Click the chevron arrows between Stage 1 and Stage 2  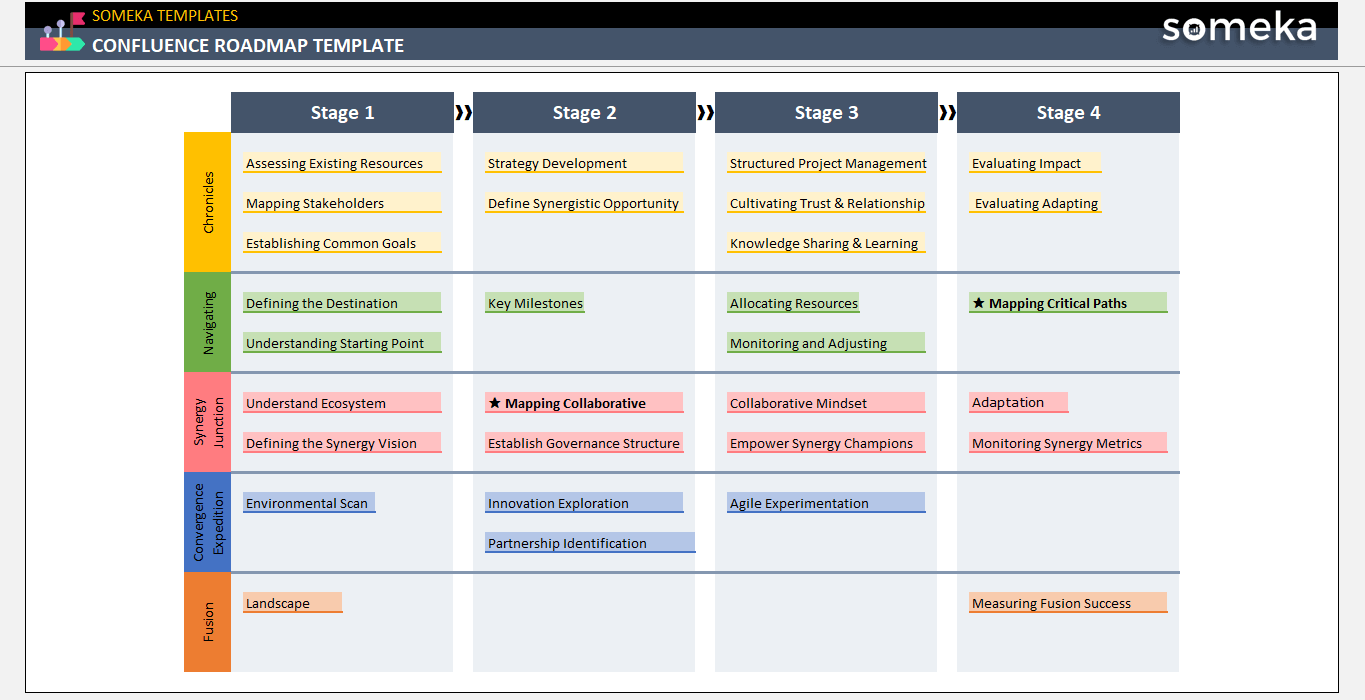tap(463, 113)
